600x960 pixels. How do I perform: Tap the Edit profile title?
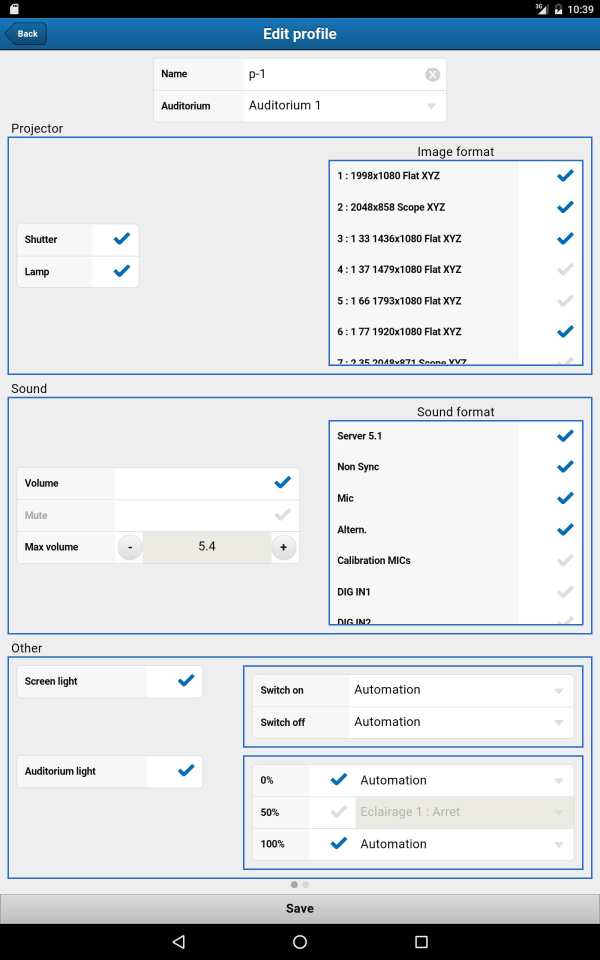point(299,34)
